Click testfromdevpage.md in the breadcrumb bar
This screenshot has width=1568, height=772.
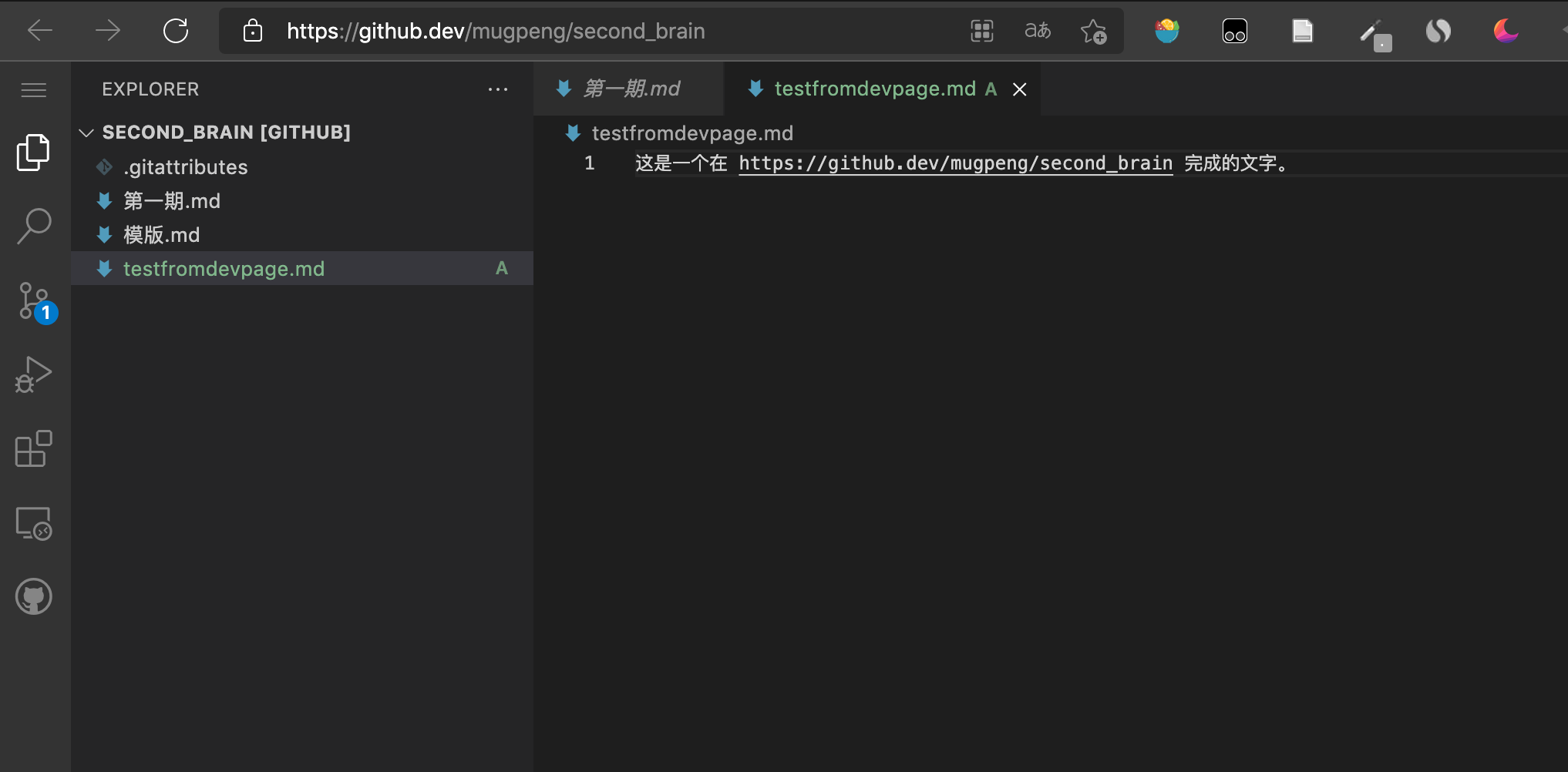coord(692,133)
